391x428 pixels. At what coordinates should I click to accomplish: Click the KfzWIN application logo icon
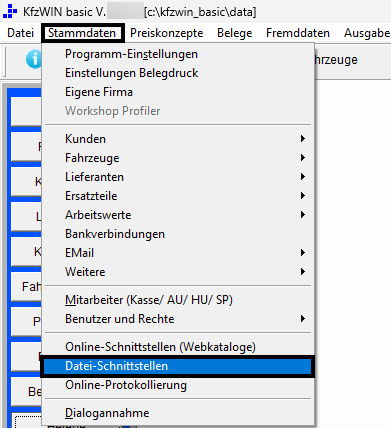tap(10, 11)
